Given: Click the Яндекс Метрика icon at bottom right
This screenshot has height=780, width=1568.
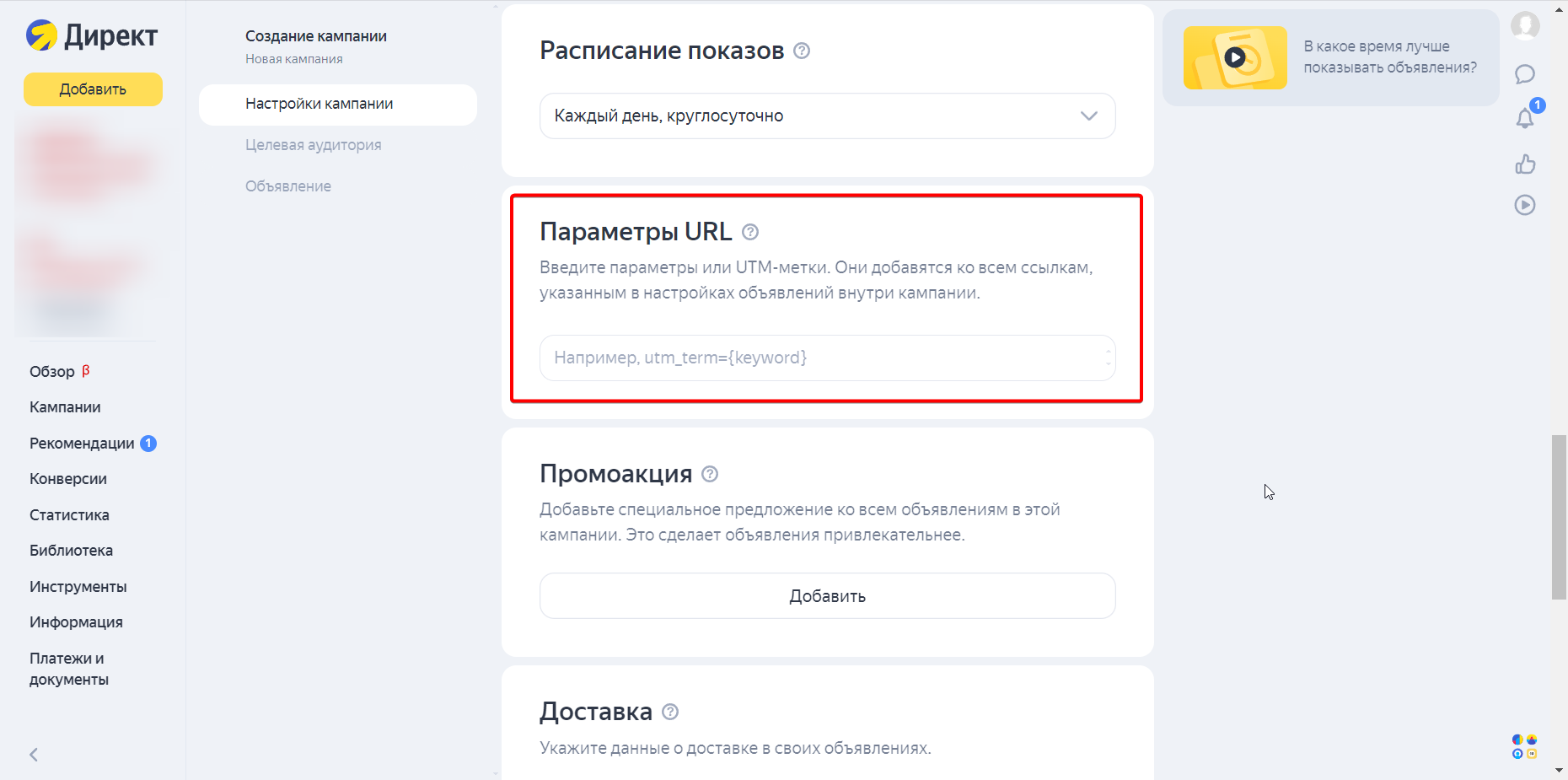Looking at the screenshot, I should (1517, 740).
